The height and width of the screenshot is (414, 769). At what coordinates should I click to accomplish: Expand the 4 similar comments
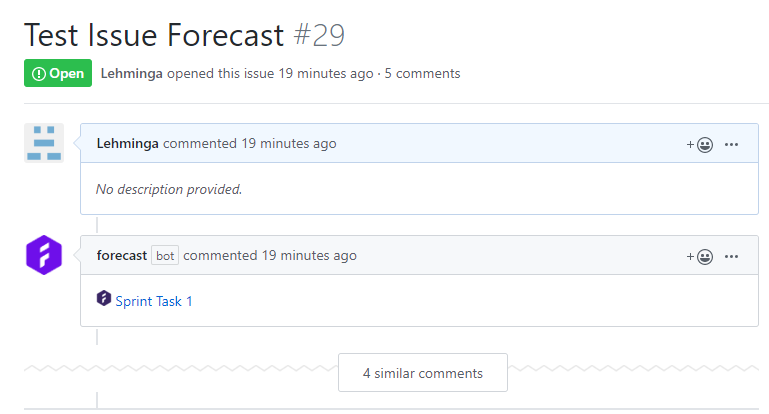pyautogui.click(x=423, y=373)
